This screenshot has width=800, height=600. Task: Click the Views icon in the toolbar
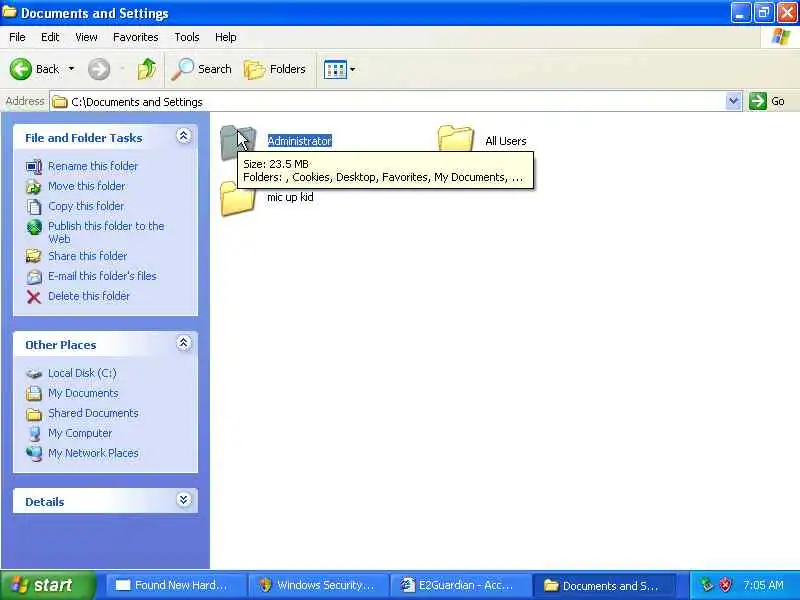335,69
